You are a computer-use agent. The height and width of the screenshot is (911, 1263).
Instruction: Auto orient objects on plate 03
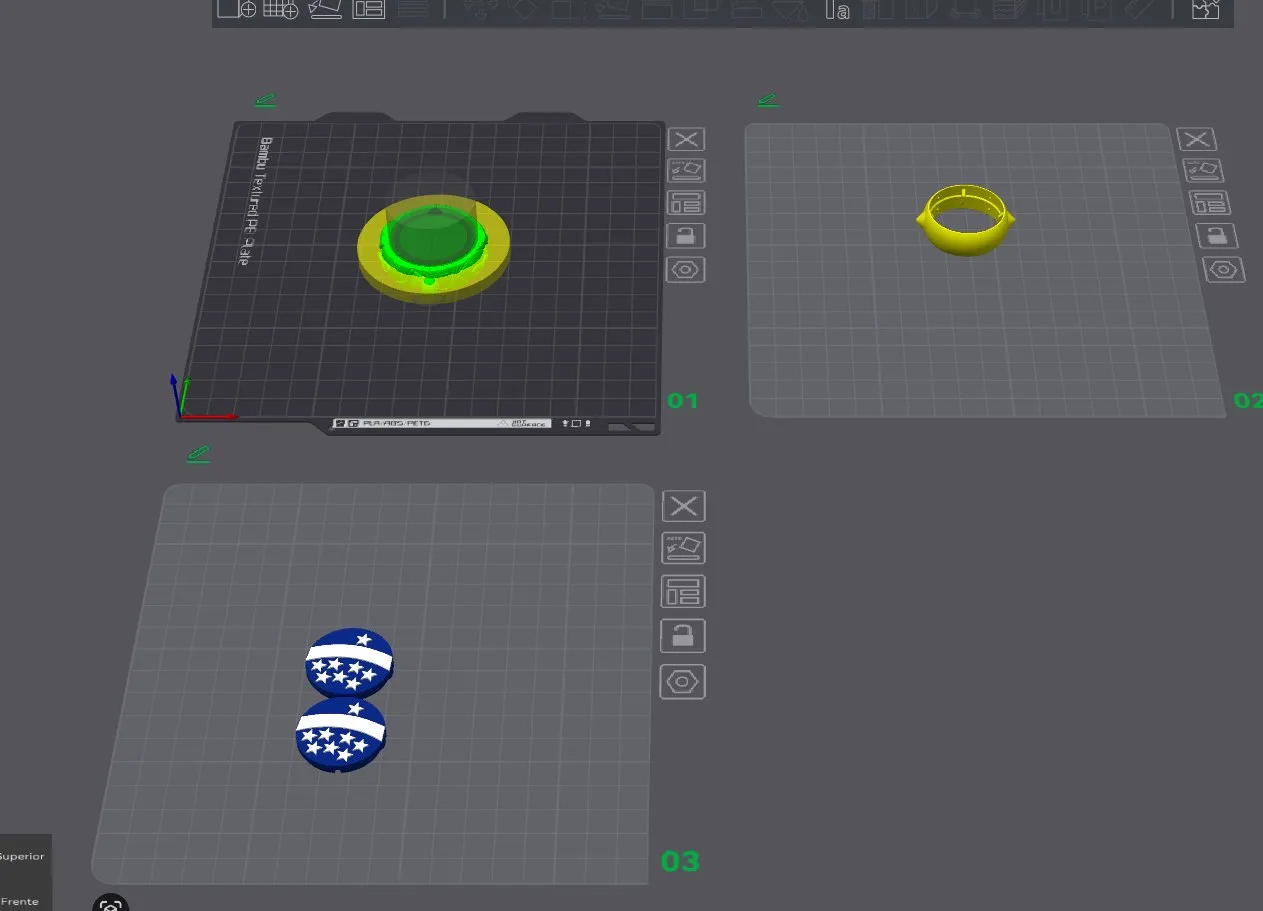coord(684,548)
